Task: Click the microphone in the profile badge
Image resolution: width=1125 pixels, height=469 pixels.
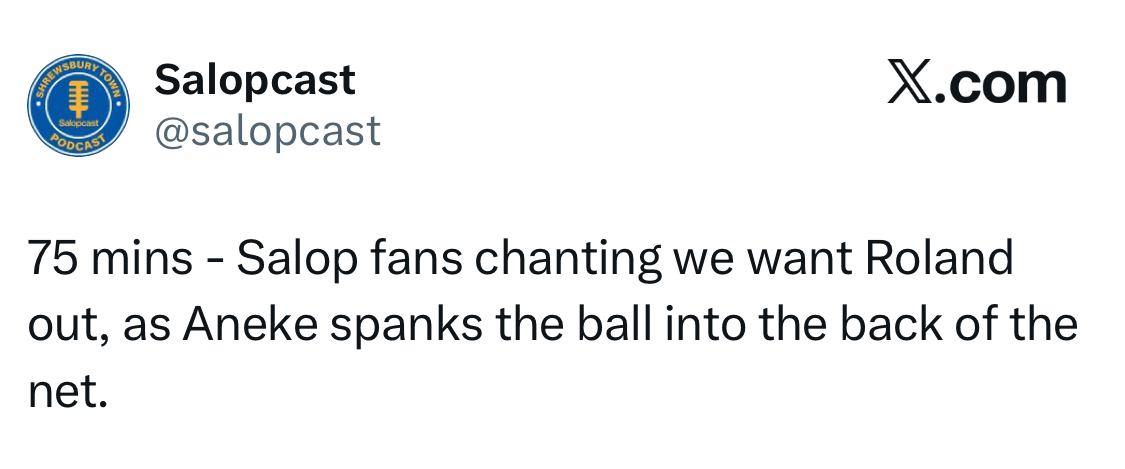Action: pos(77,98)
